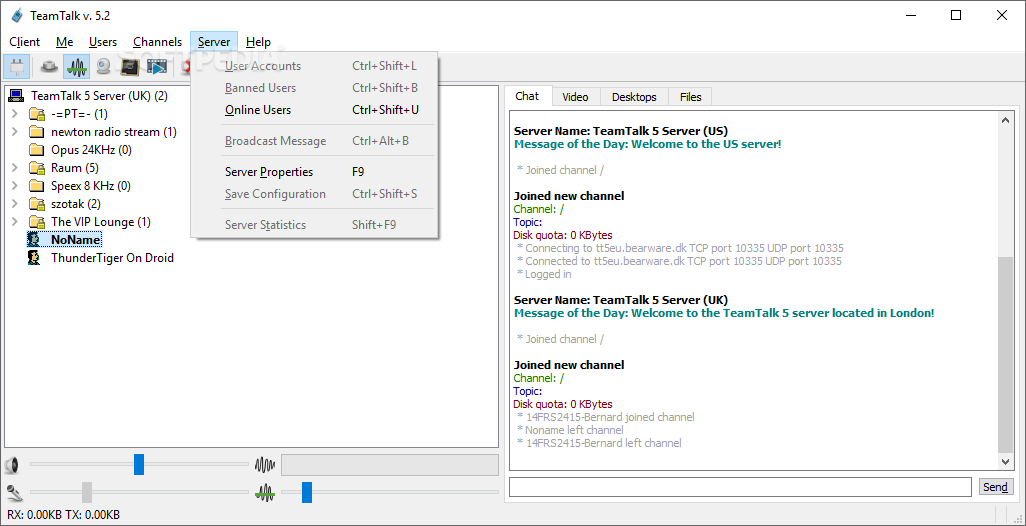Click the green-line voice activation icon at the bottom
Viewport: 1026px width, 526px height.
[265, 492]
